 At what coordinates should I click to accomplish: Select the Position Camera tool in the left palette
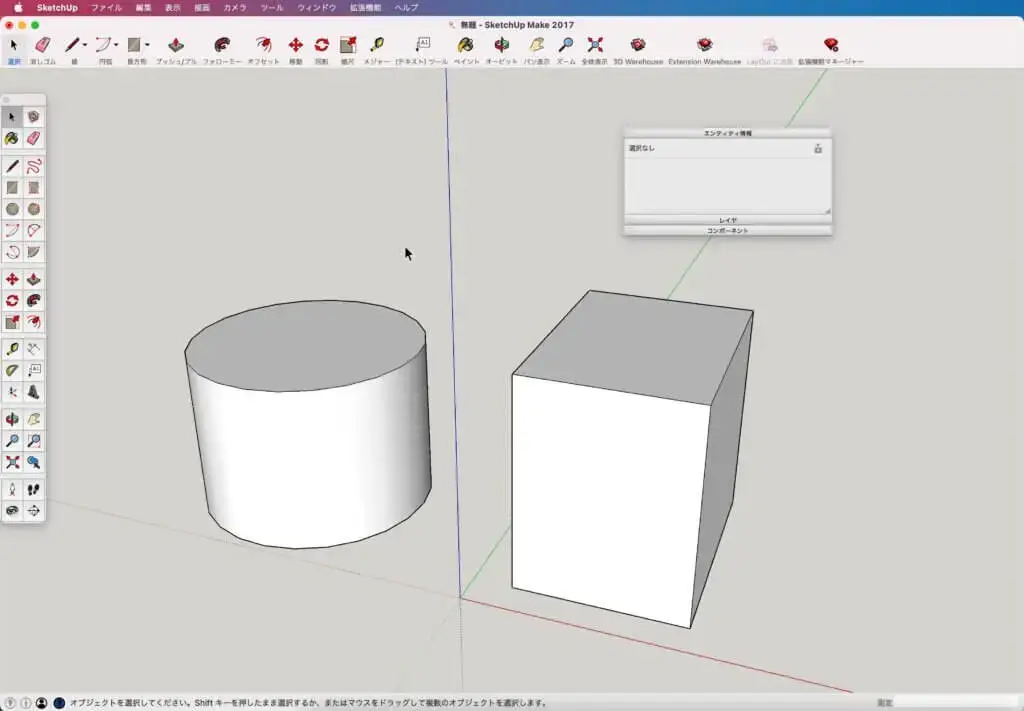(12, 490)
